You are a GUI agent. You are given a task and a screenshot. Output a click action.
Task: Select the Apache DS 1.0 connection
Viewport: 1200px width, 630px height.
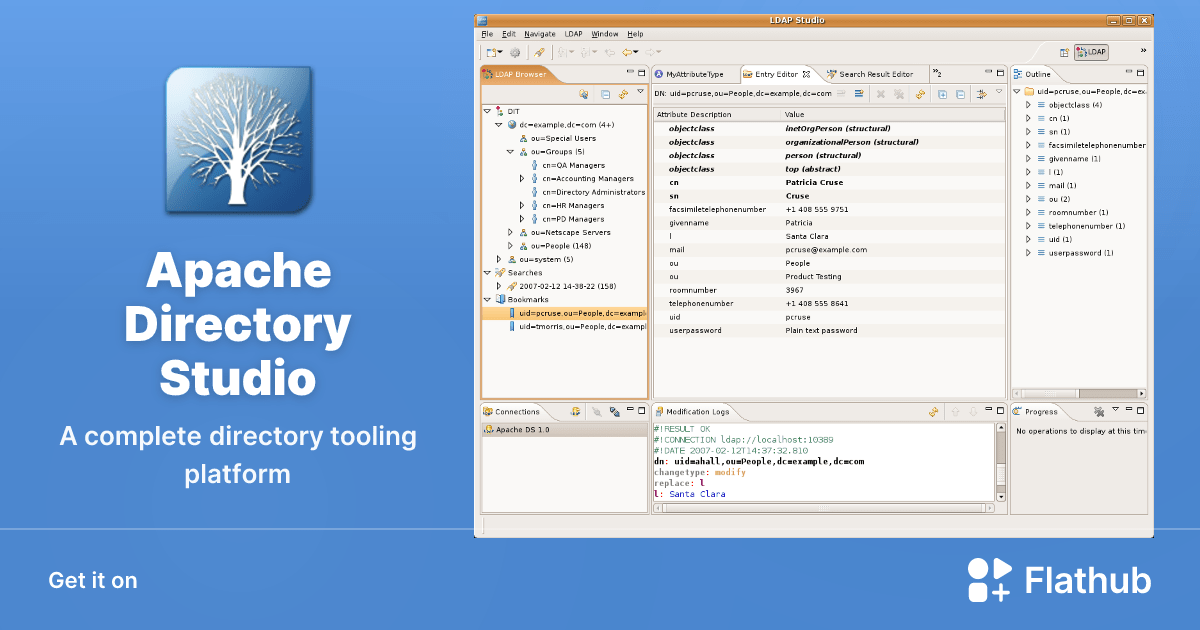click(x=565, y=429)
